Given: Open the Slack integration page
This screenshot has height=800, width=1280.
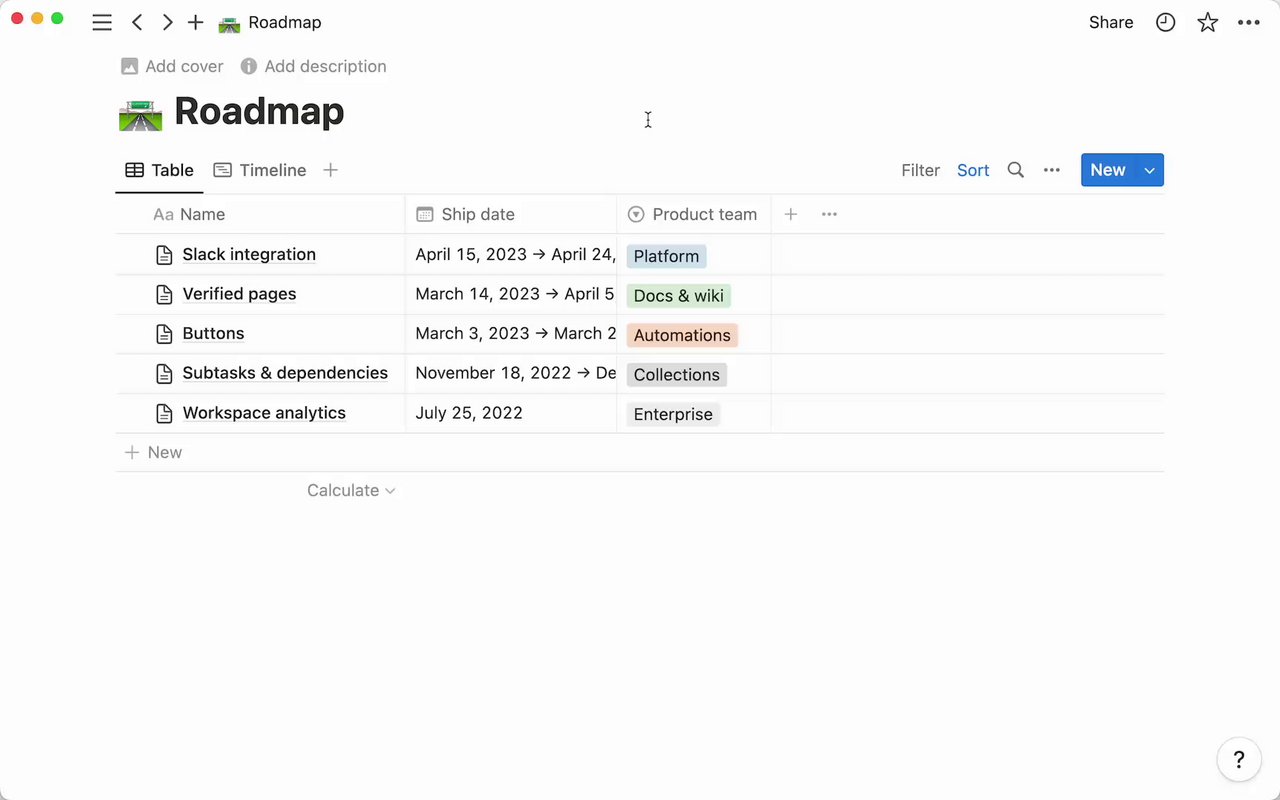Looking at the screenshot, I should click(x=249, y=254).
